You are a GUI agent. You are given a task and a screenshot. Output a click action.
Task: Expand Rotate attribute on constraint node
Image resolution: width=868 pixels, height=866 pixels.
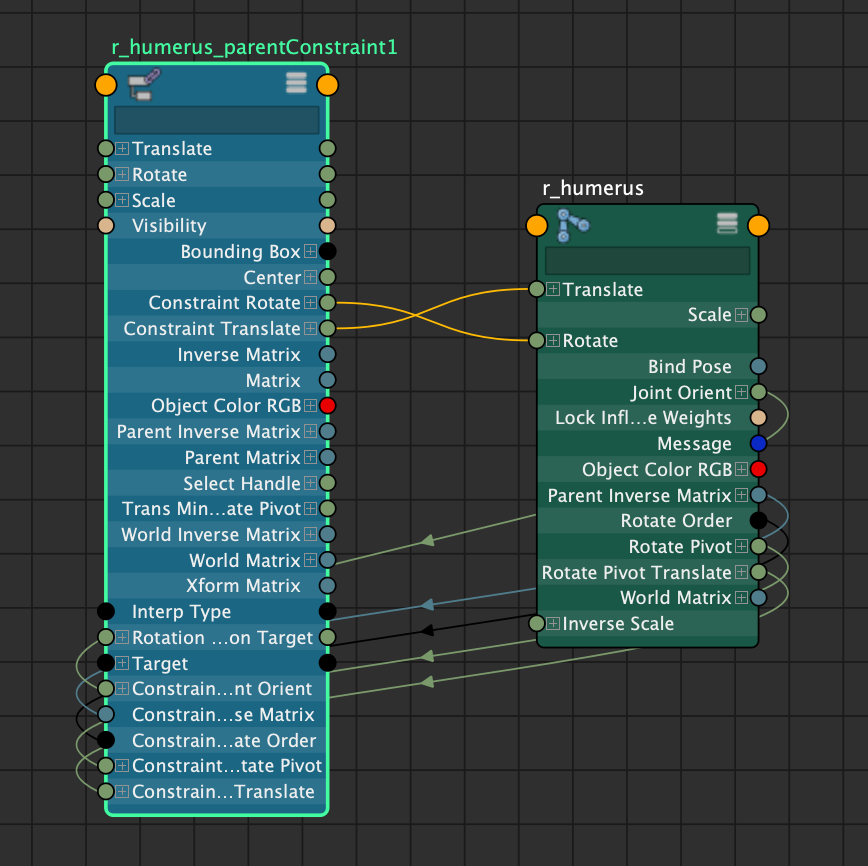point(122,174)
